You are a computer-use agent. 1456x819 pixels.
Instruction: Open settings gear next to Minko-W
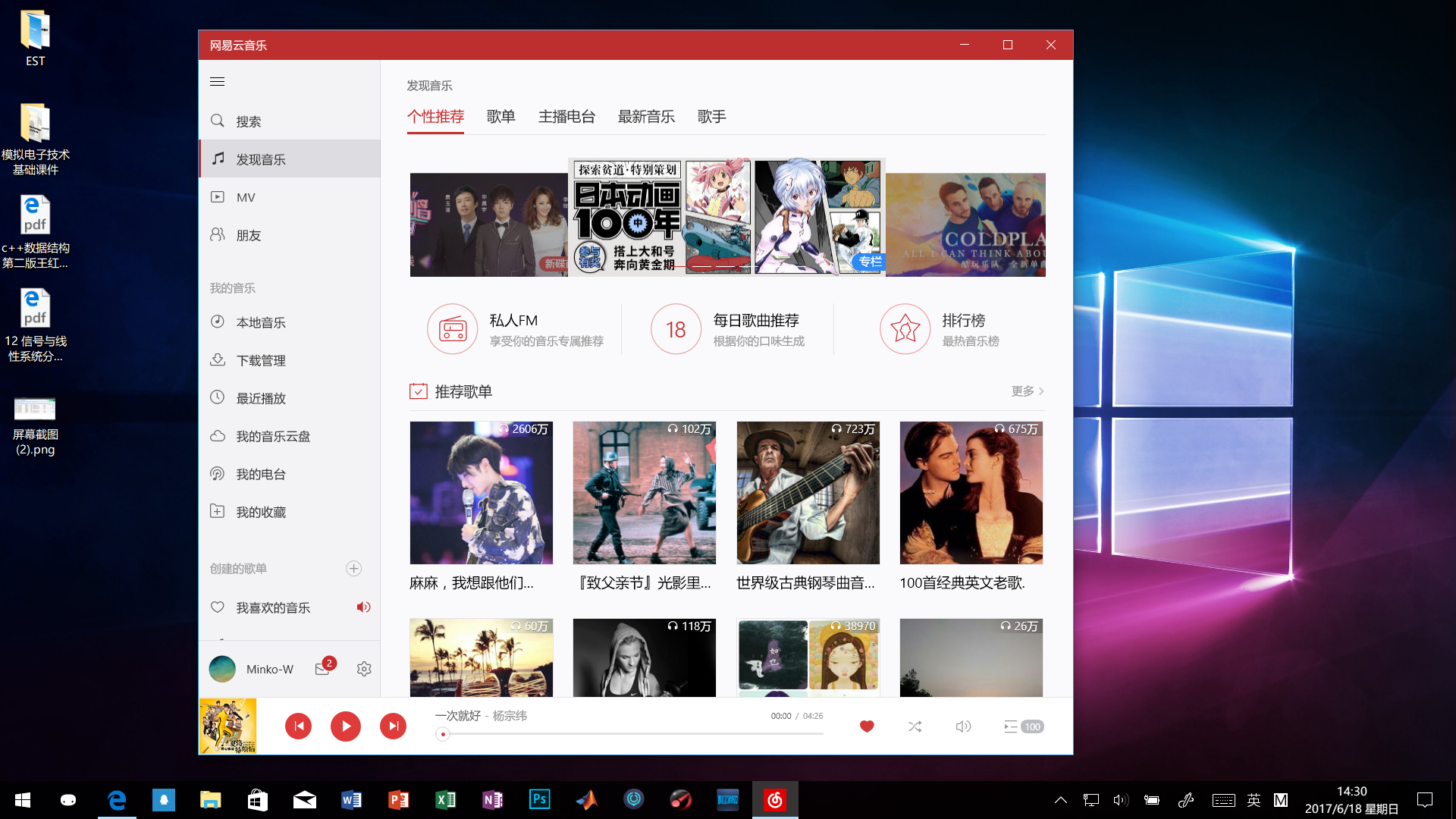click(x=364, y=669)
